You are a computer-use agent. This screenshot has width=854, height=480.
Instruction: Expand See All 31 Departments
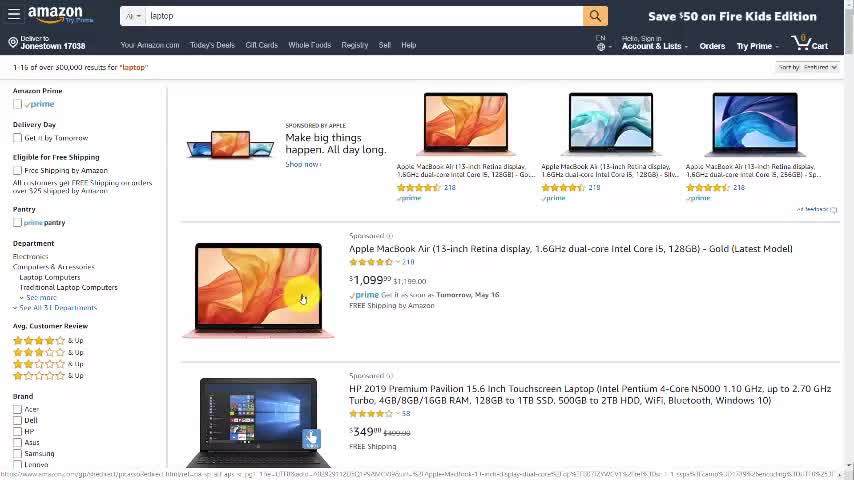55,308
